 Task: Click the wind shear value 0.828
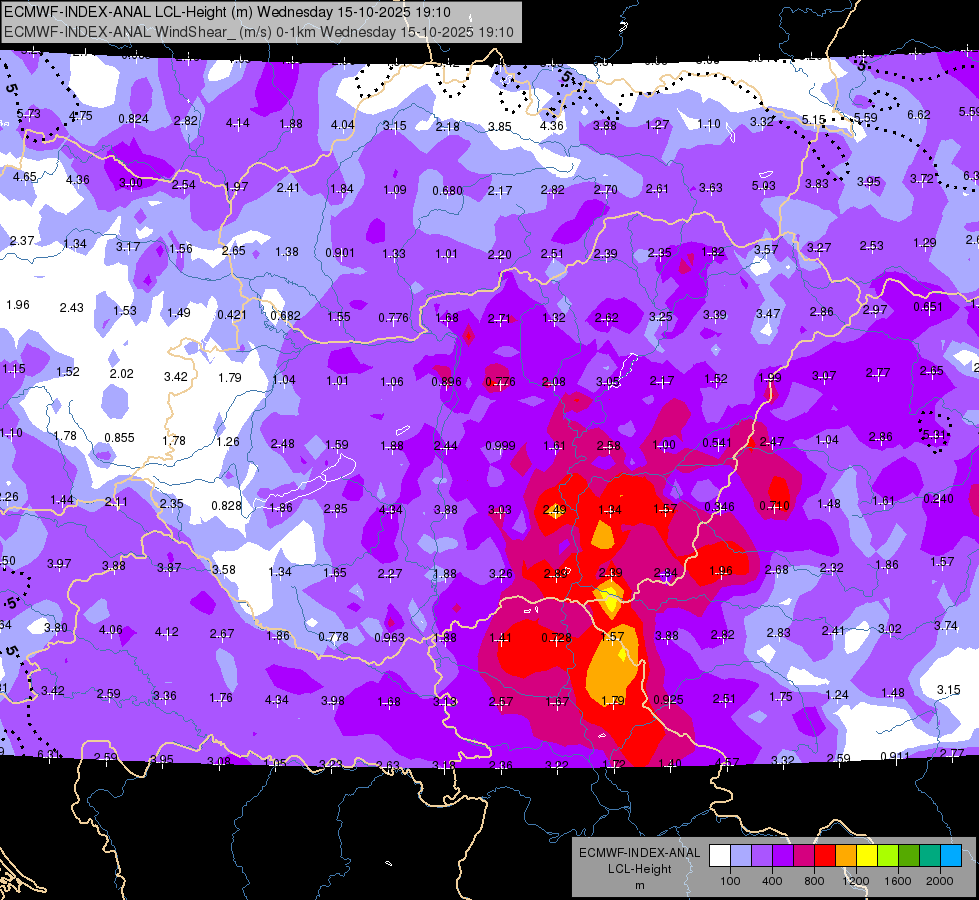[x=226, y=505]
